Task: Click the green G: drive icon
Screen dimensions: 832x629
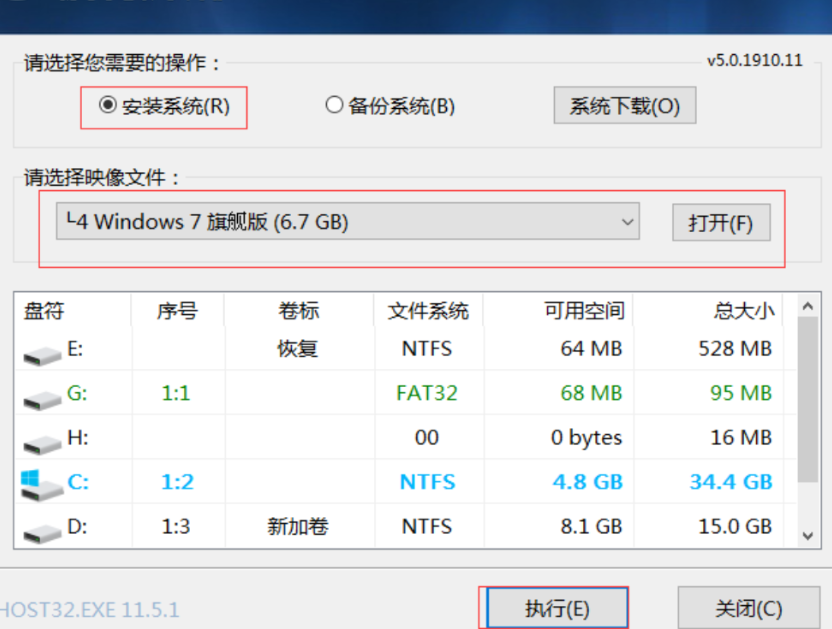Action: (x=42, y=397)
